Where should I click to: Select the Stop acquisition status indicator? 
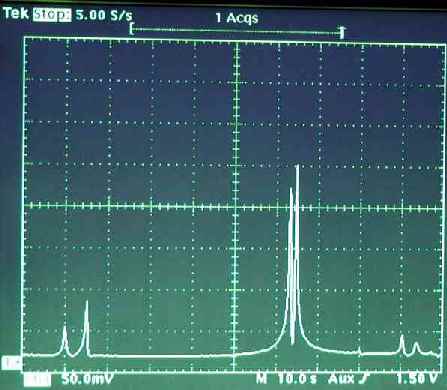(52, 15)
